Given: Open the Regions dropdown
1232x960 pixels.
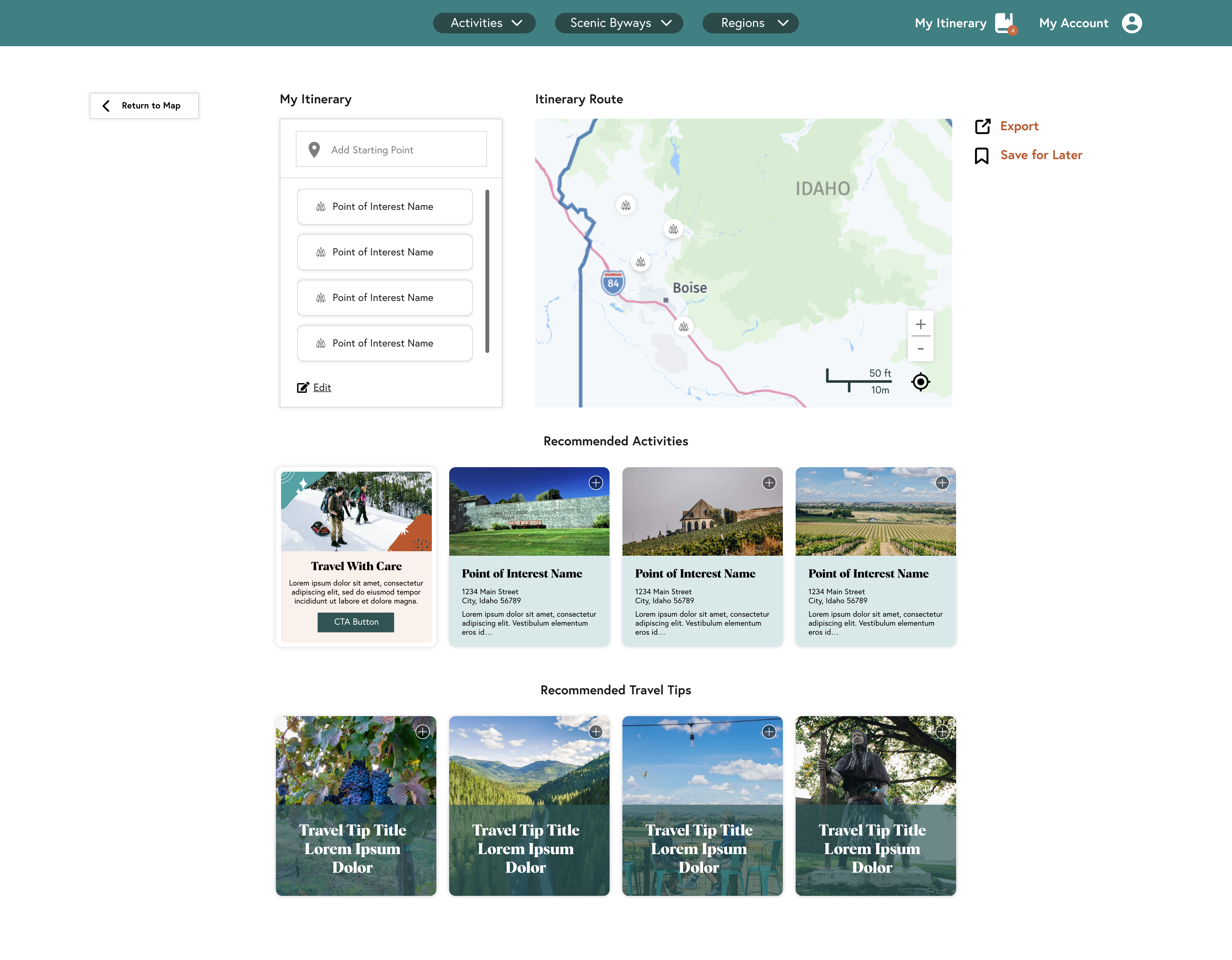Looking at the screenshot, I should [750, 23].
